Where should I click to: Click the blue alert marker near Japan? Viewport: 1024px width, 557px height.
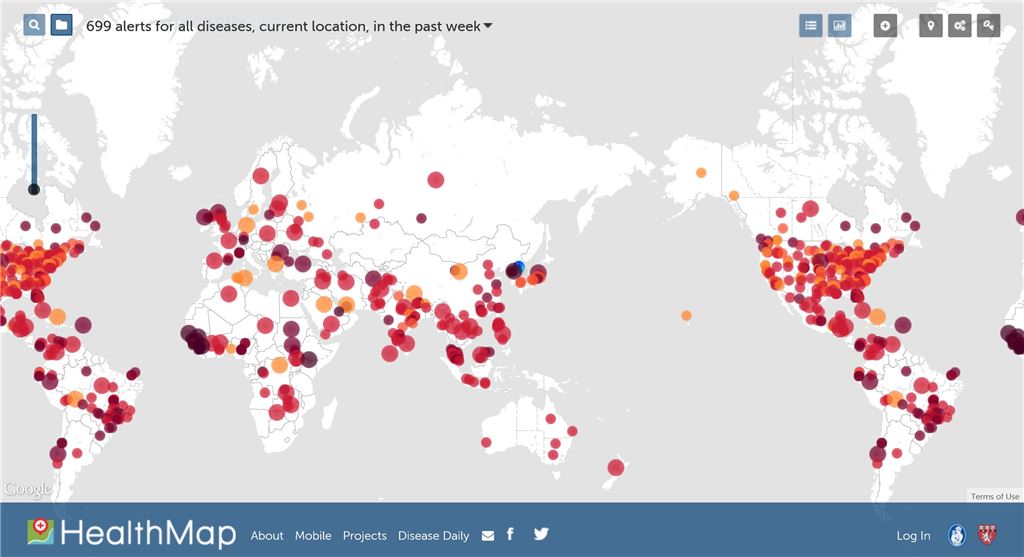(519, 266)
